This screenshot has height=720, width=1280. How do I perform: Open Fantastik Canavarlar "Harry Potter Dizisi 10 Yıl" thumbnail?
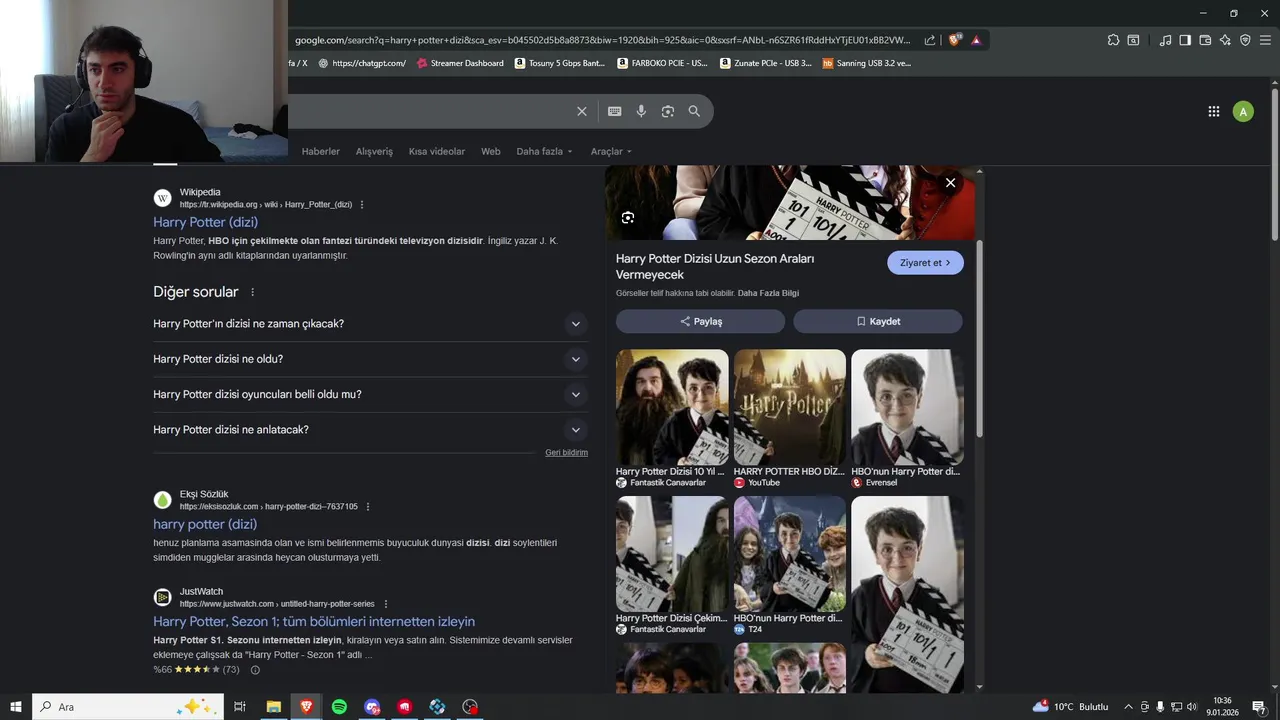(x=672, y=407)
